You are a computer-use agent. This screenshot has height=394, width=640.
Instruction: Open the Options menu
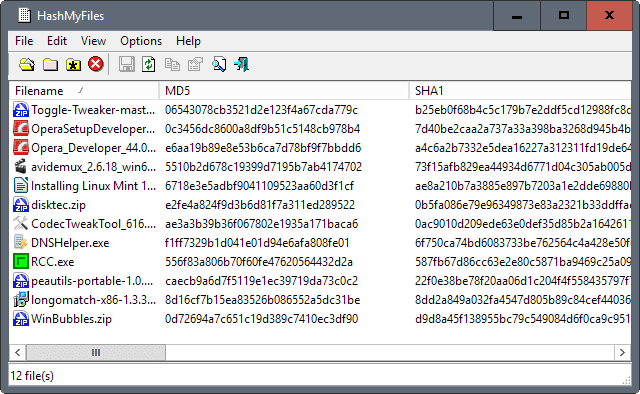tap(141, 41)
